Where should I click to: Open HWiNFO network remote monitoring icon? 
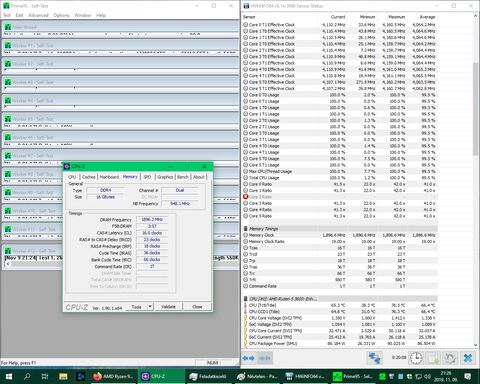tap(375, 358)
